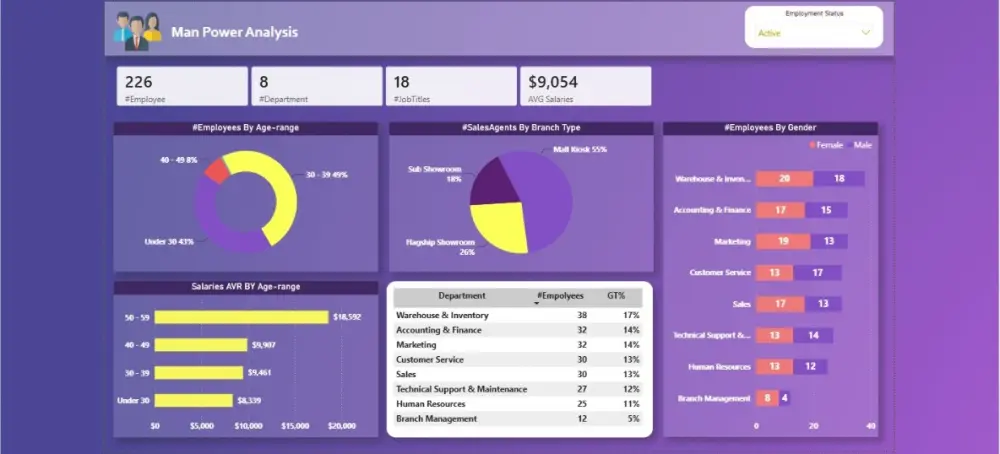The height and width of the screenshot is (454, 1000).
Task: Click the sort arrow under #Empolyees header
Action: (x=536, y=304)
